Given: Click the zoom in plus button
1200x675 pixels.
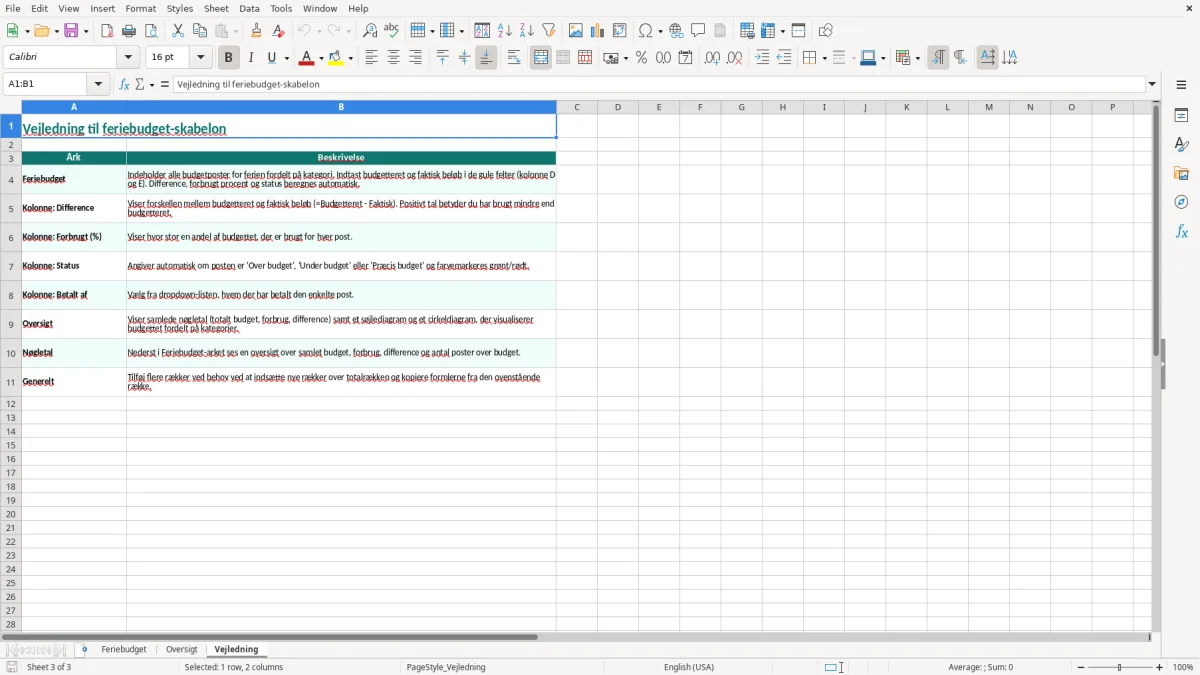Looking at the screenshot, I should [x=1160, y=667].
